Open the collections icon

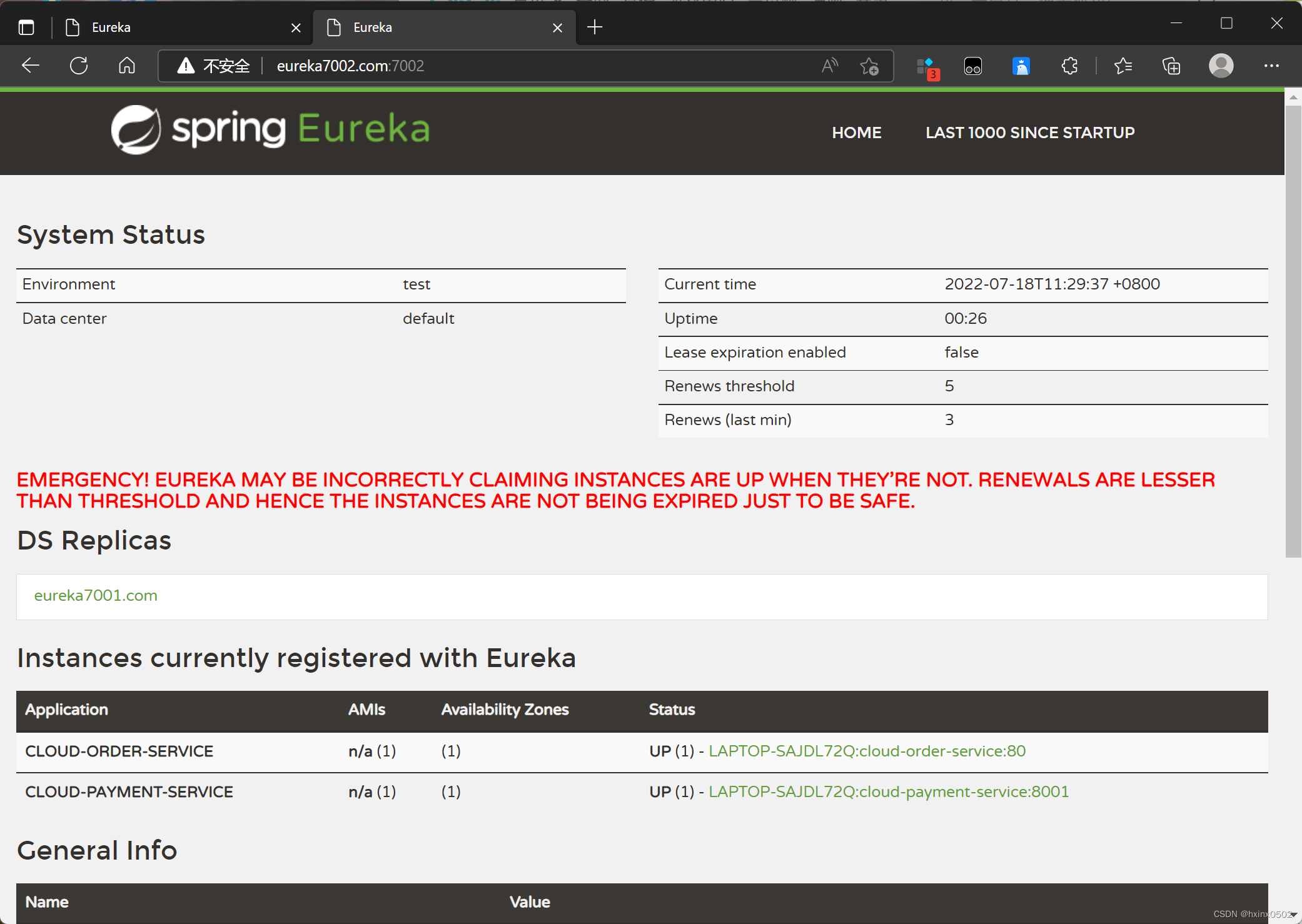coord(1171,66)
